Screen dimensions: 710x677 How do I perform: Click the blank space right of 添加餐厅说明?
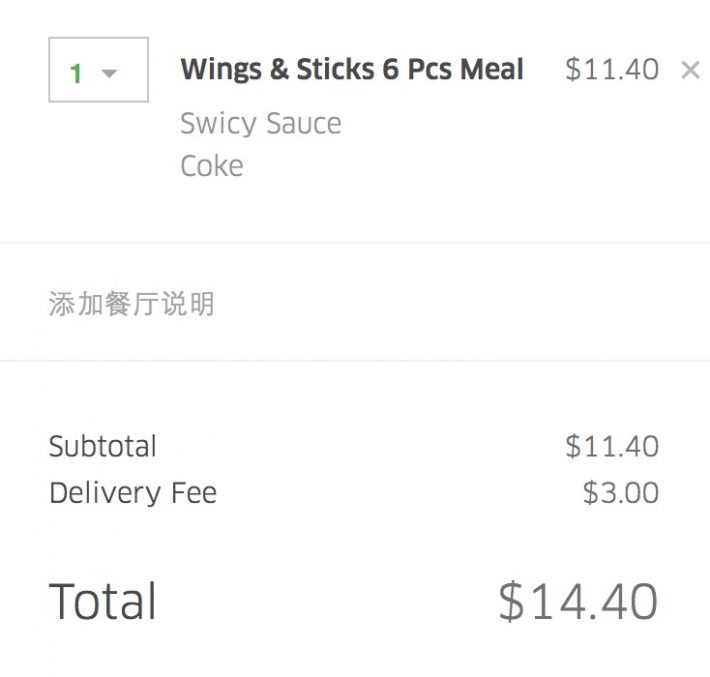pos(450,303)
